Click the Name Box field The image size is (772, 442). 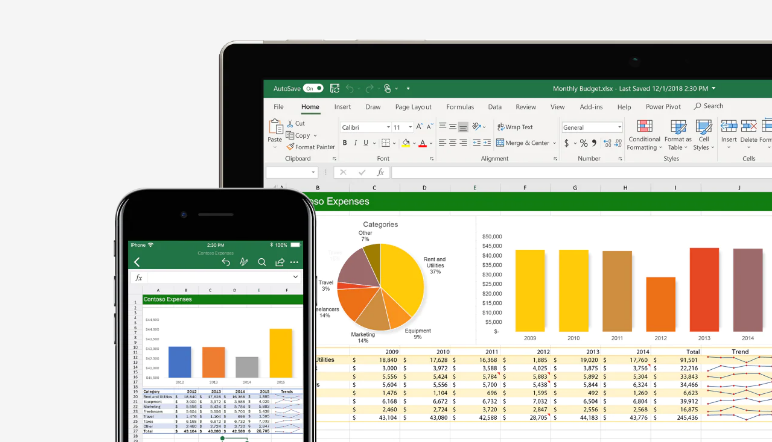point(291,172)
